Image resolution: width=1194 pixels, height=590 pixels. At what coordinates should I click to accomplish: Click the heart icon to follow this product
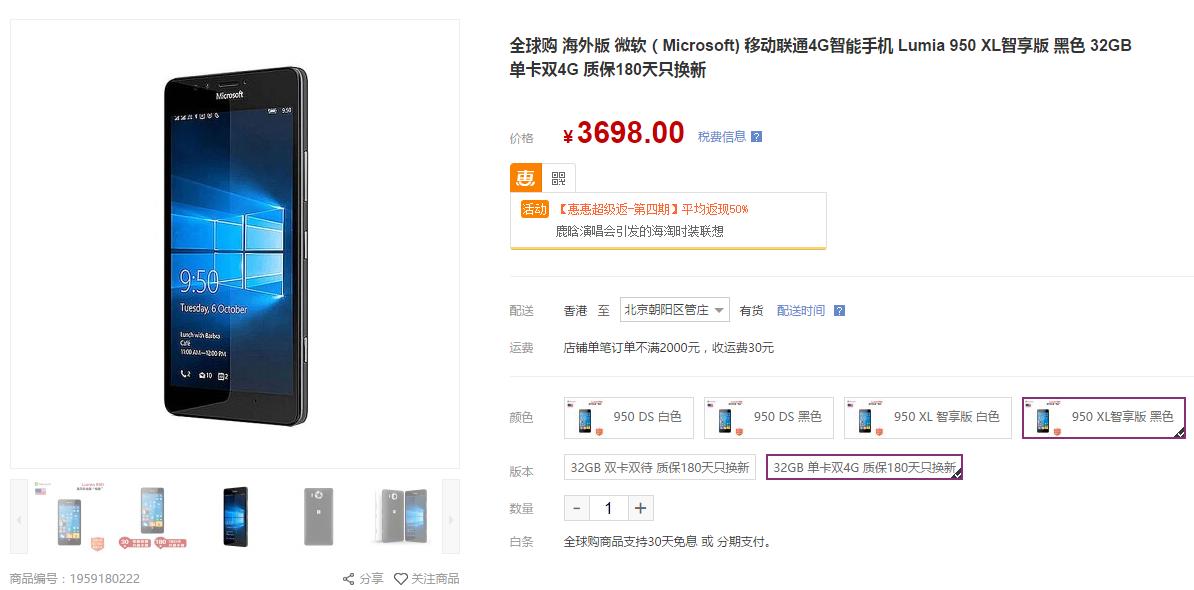[400, 578]
